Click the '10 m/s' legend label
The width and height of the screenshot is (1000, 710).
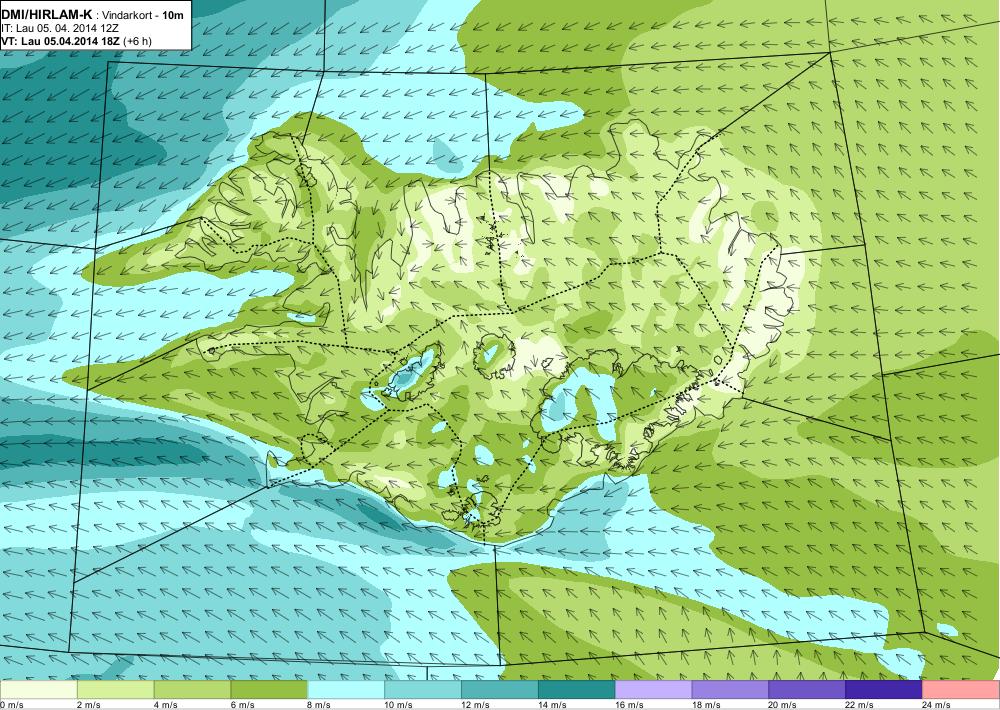[399, 705]
